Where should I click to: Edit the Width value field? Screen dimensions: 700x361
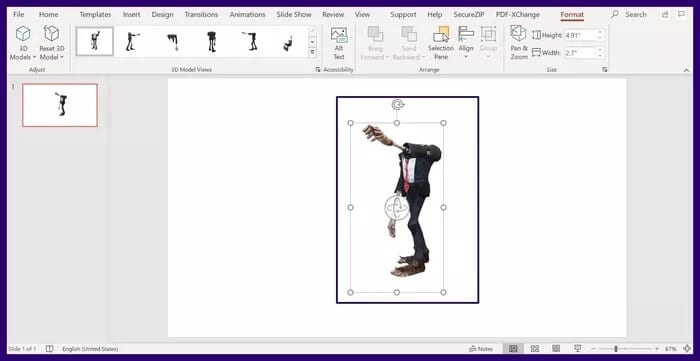pos(579,53)
